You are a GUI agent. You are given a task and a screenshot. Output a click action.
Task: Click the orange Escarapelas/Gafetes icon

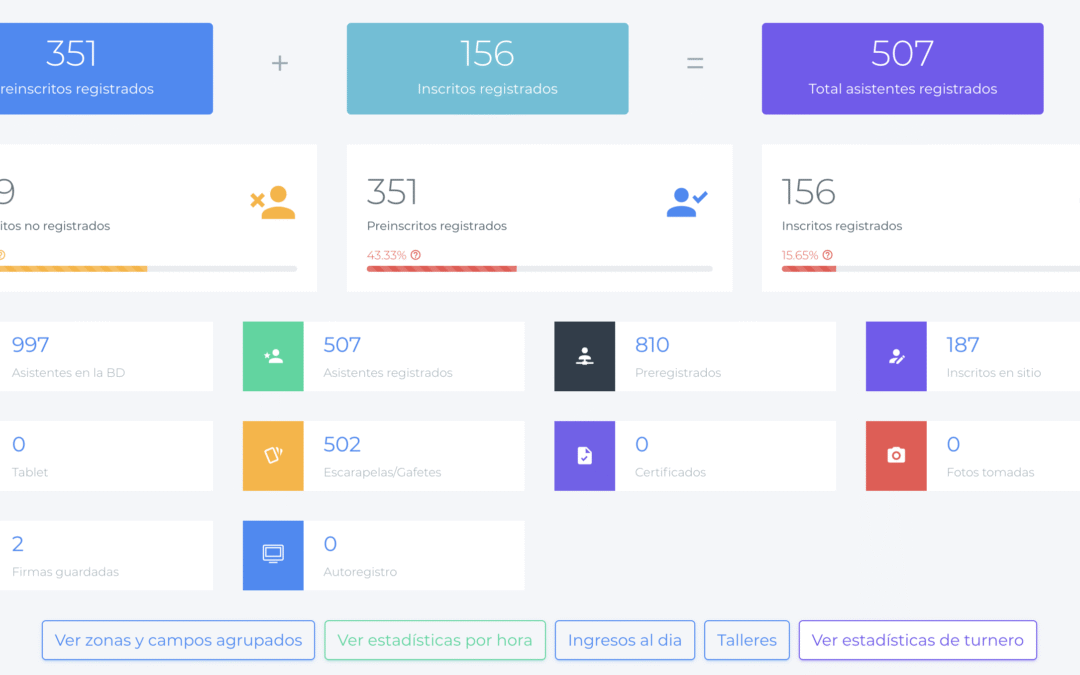(273, 456)
